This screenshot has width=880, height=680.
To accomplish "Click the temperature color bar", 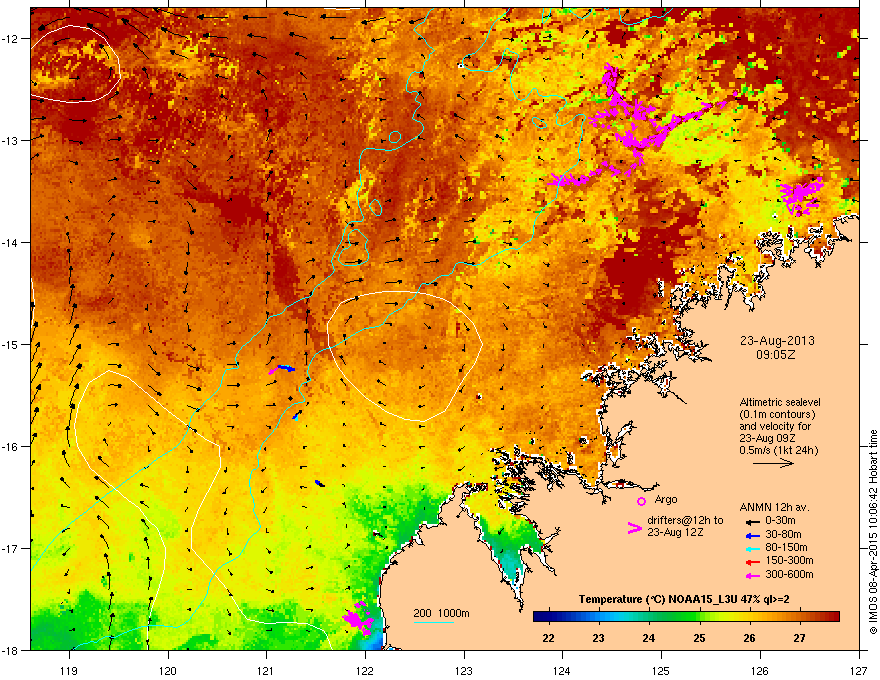I will 686,617.
